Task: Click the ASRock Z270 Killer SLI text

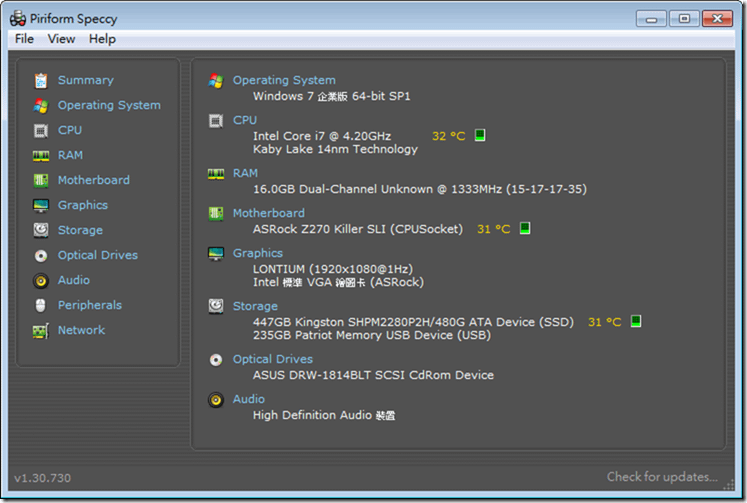Action: 358,229
